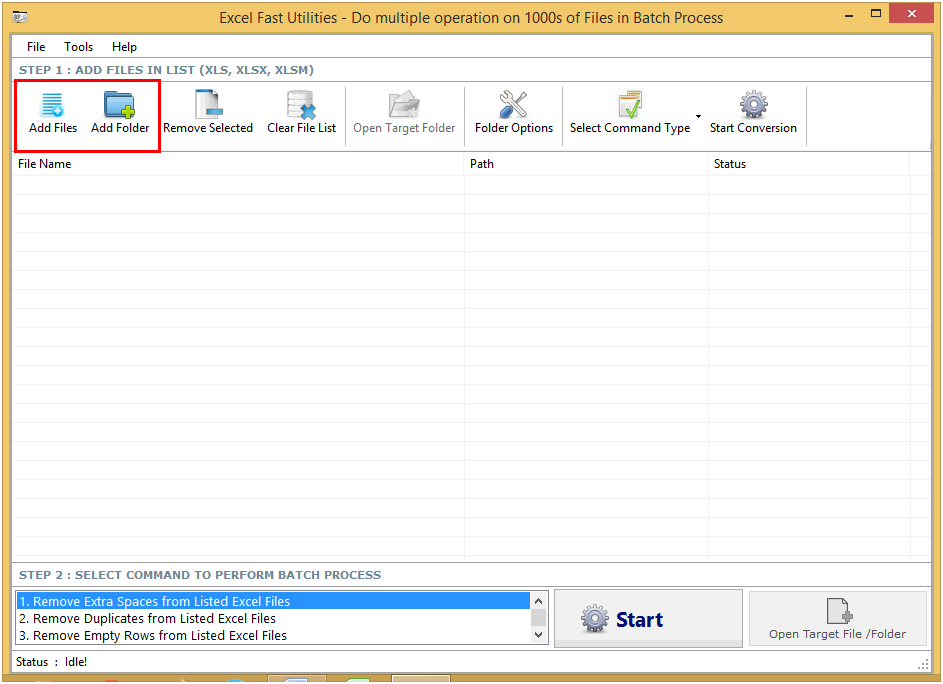Click the Help menu item
Screen dimensions: 943x684
pyautogui.click(x=124, y=46)
